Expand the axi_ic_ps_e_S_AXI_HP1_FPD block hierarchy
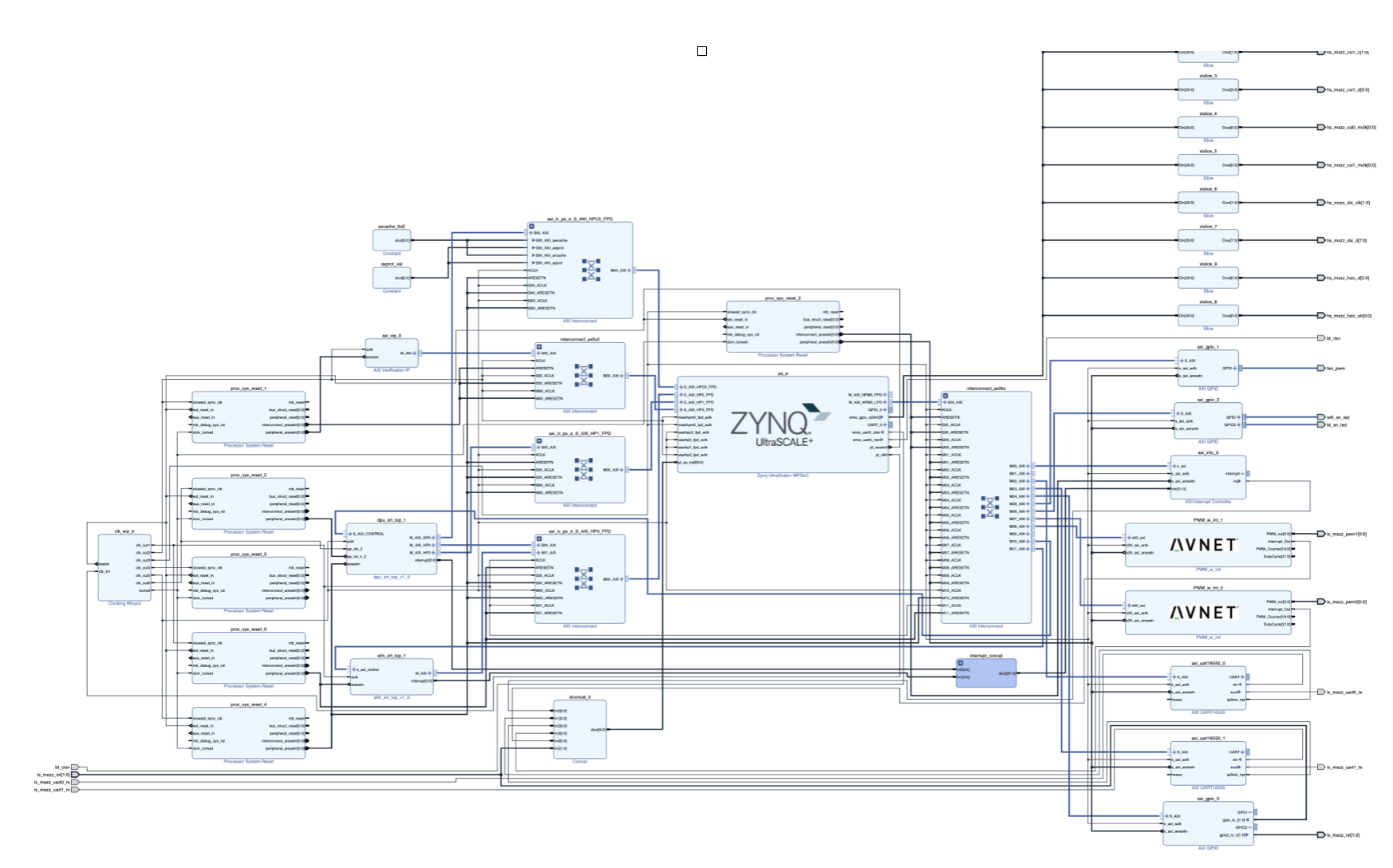Image resolution: width=1393 pixels, height=868 pixels. pos(539,441)
